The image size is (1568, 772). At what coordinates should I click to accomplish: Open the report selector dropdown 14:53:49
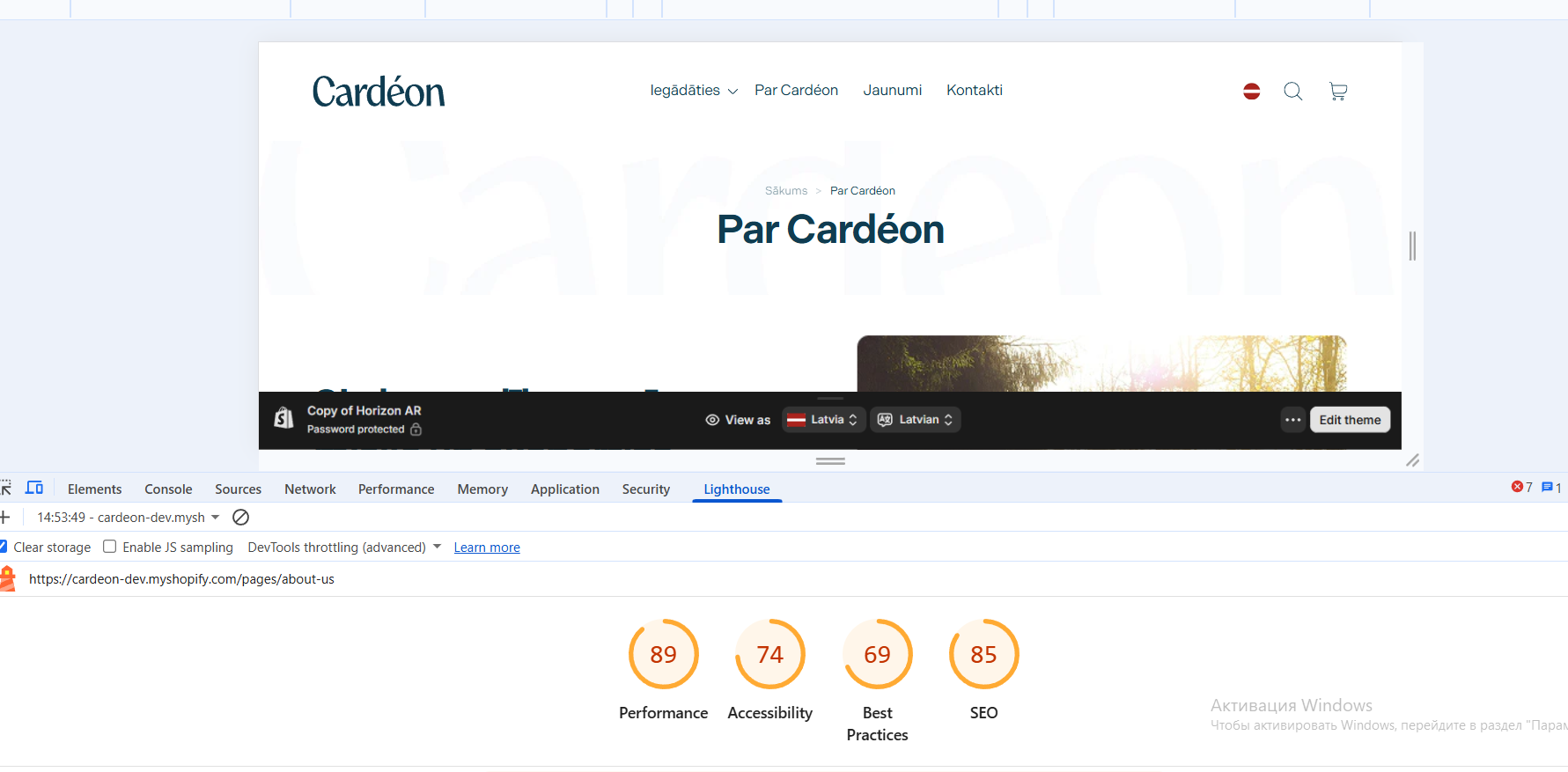pyautogui.click(x=128, y=518)
